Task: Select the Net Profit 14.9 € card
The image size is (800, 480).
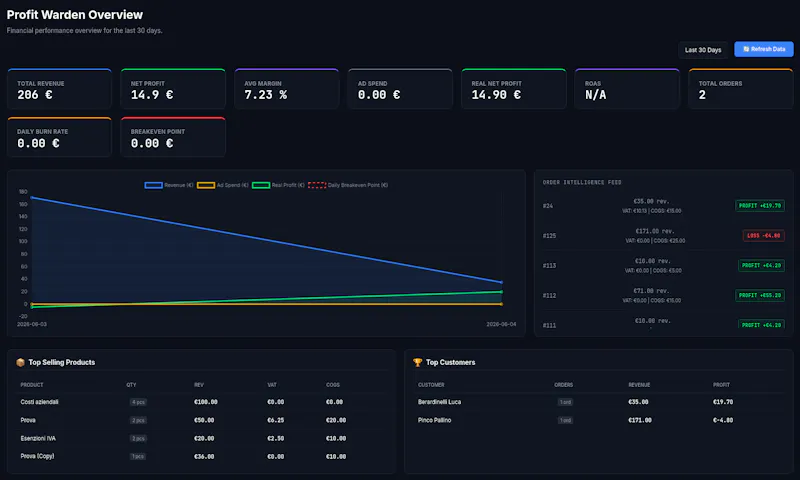Action: 173,89
